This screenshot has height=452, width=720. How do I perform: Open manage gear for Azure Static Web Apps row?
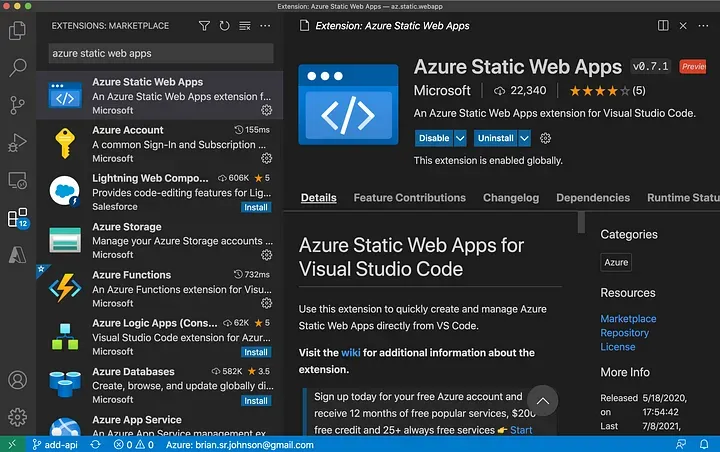[x=266, y=110]
